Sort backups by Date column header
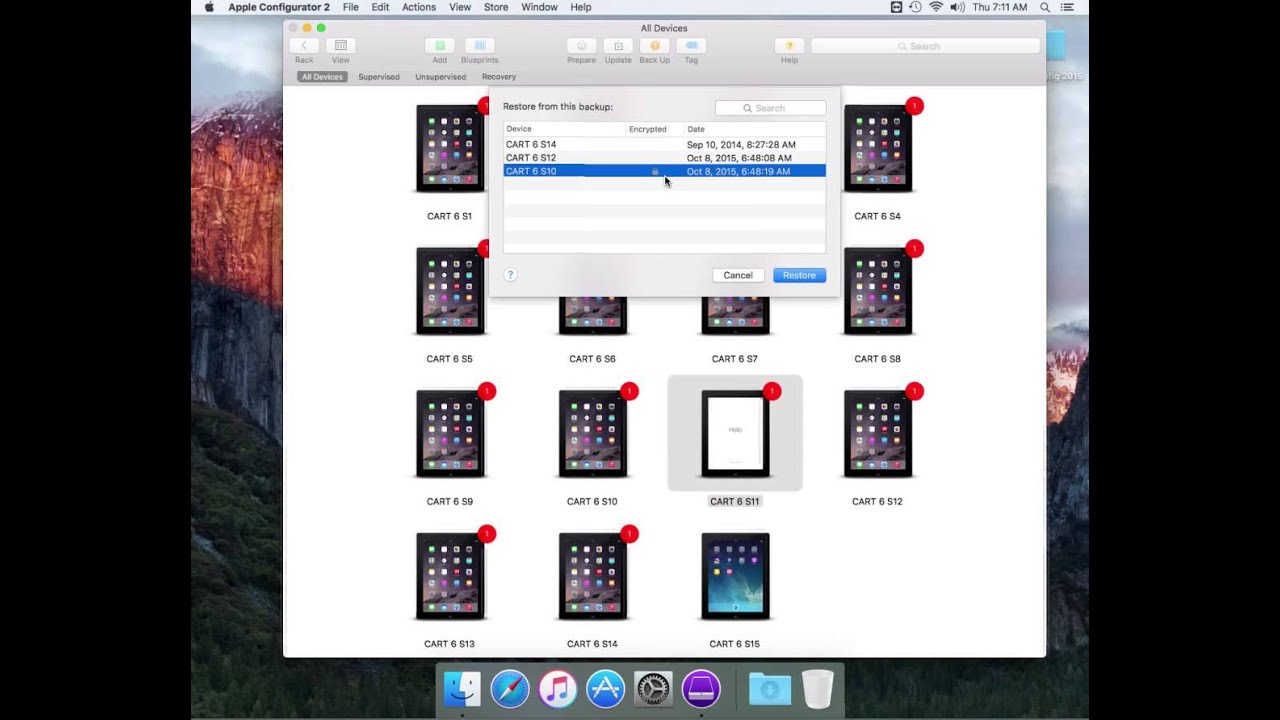The width and height of the screenshot is (1280, 720). click(x=755, y=129)
